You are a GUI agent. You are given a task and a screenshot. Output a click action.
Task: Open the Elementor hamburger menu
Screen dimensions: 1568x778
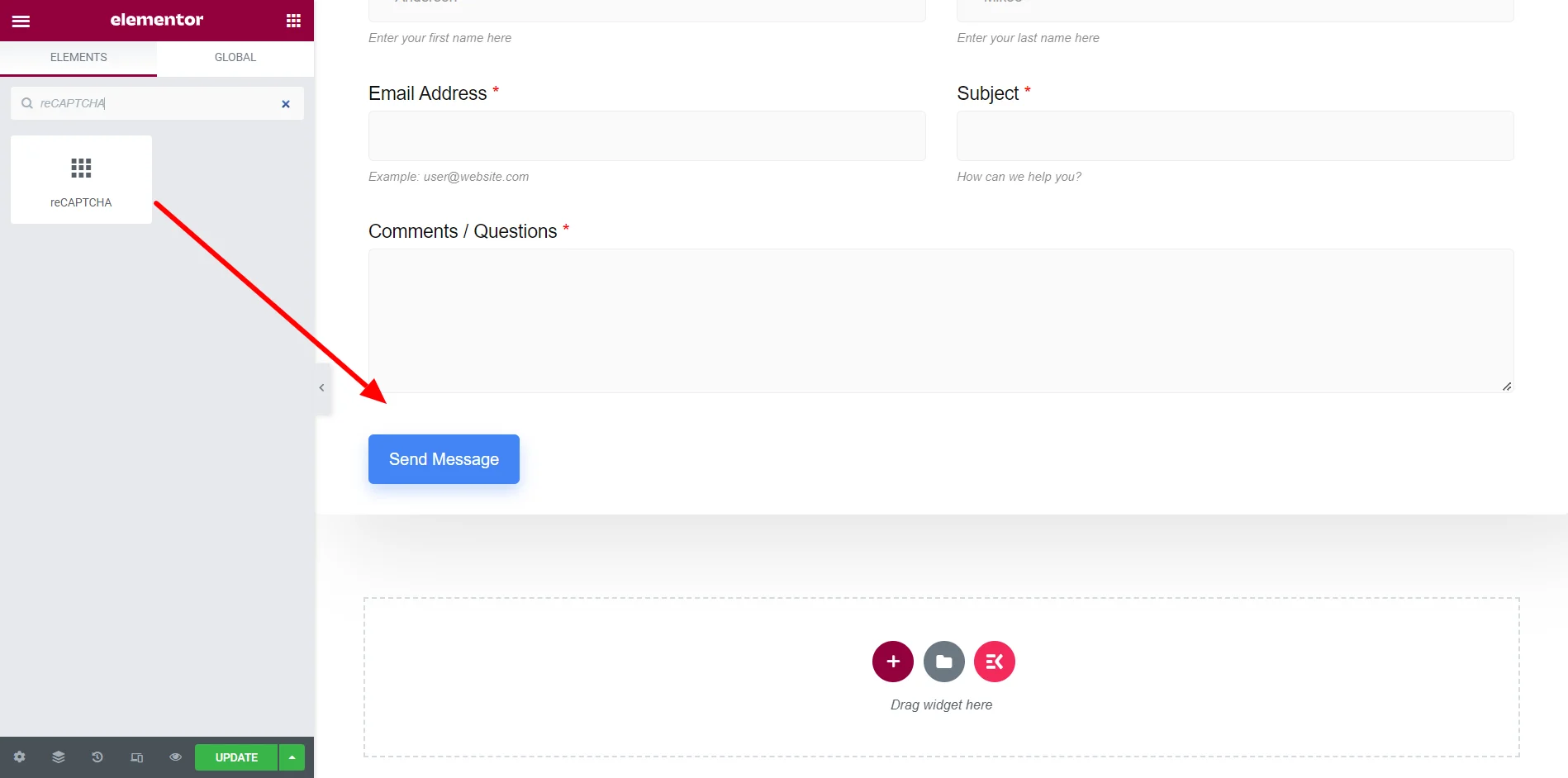pyautogui.click(x=21, y=21)
